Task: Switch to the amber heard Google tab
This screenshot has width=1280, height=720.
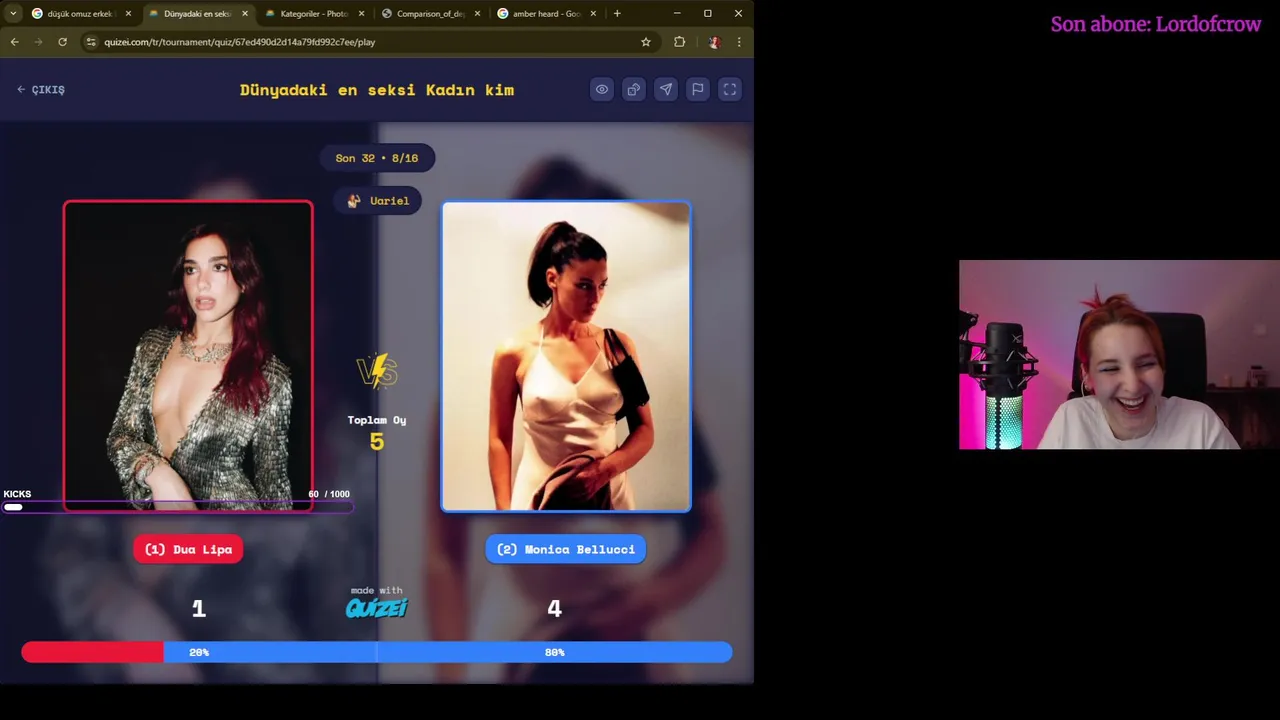Action: [544, 14]
